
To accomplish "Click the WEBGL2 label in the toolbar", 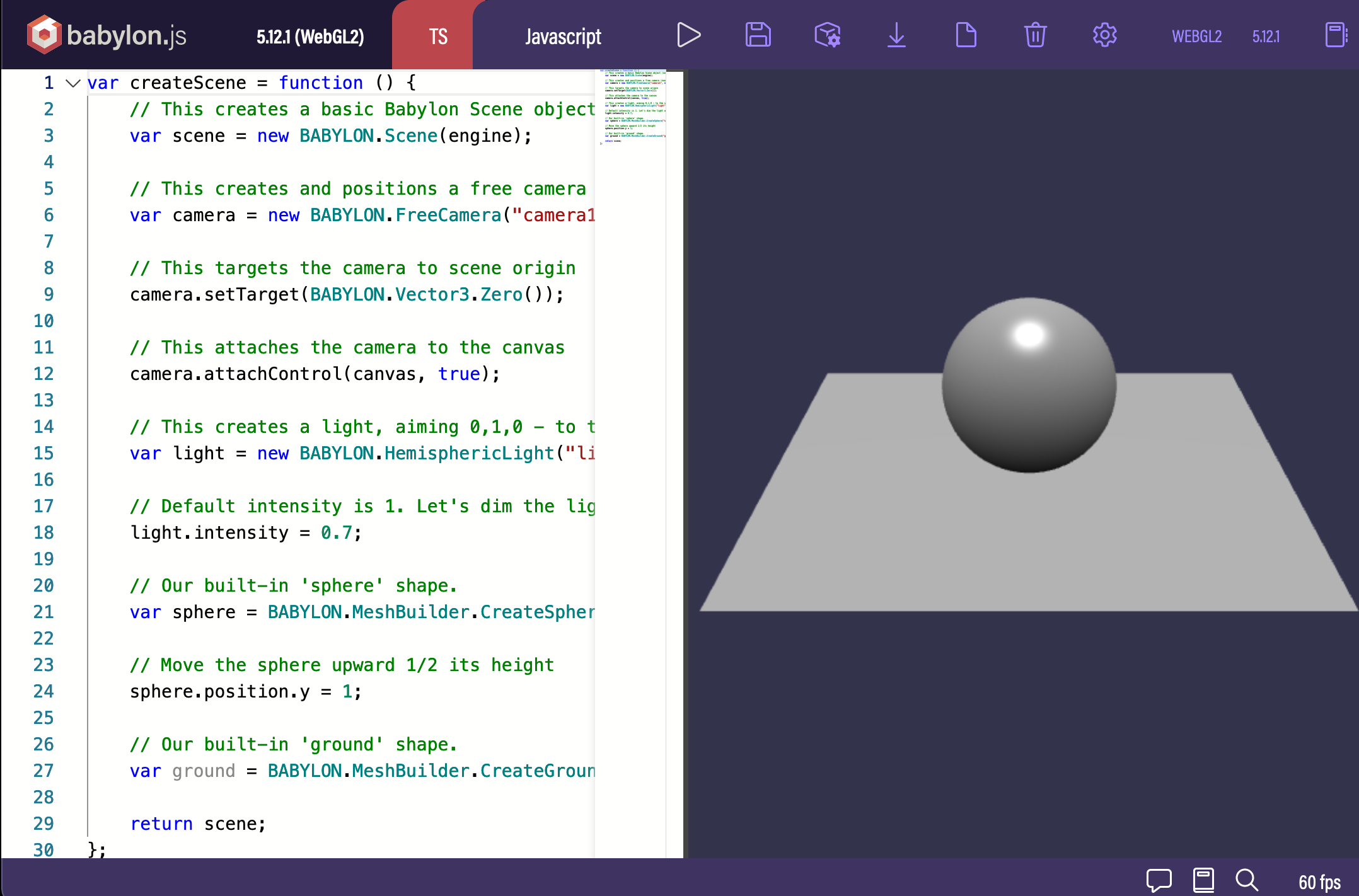I will click(x=1196, y=37).
